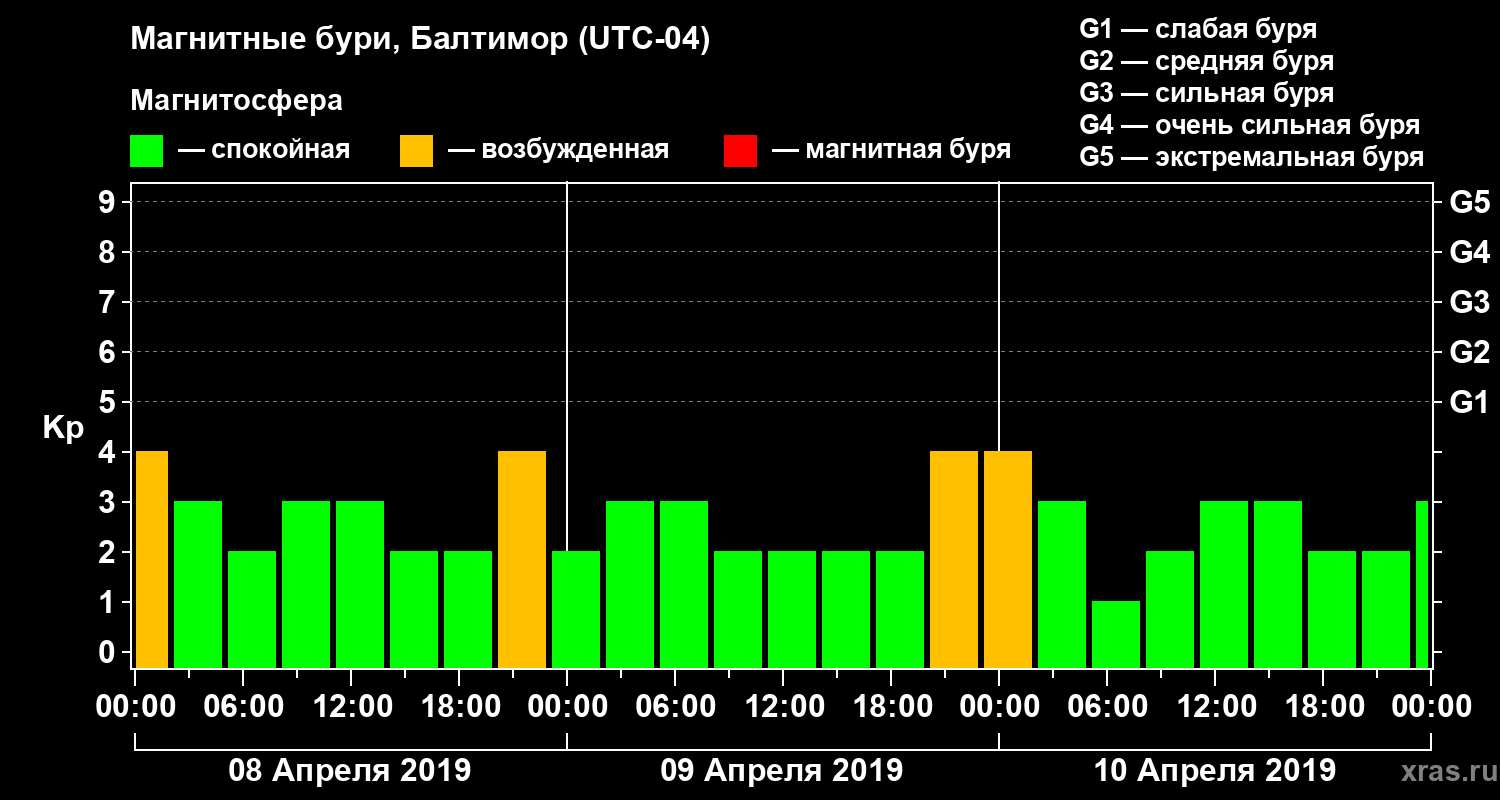Image resolution: width=1500 pixels, height=800 pixels.
Task: Click the green Kp 3 bar at 03:00 on 10 Апреля
Action: pos(1062,584)
